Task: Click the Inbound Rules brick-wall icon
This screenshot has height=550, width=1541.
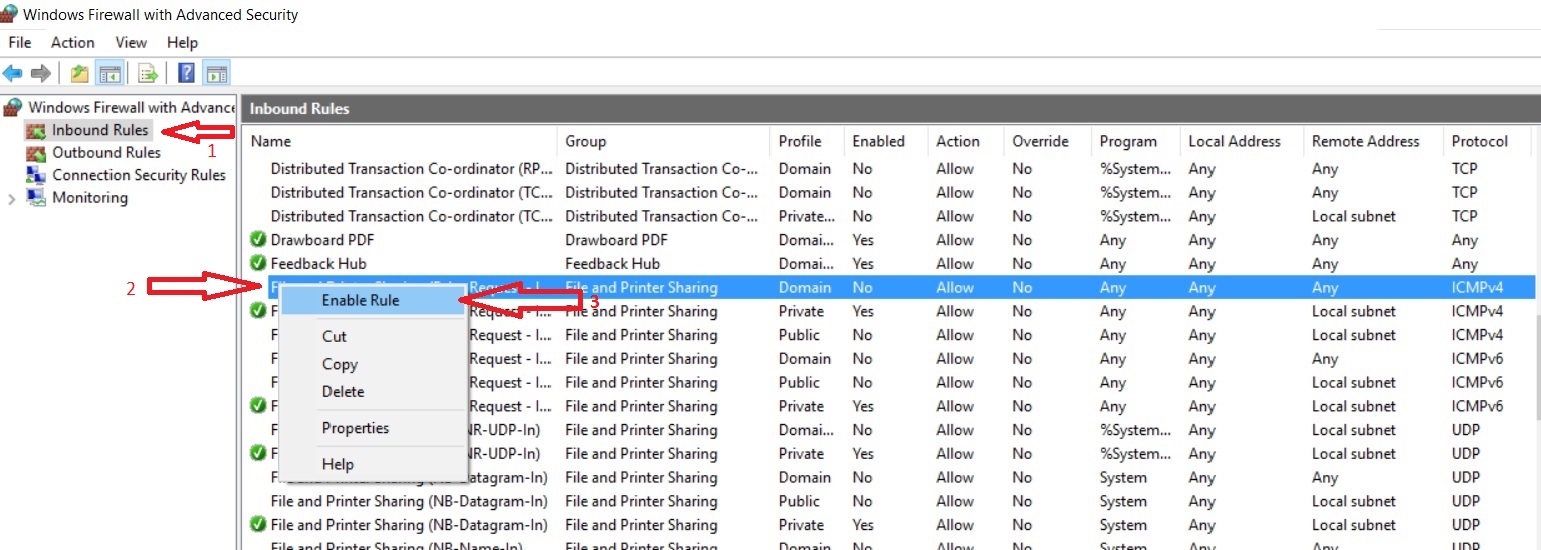Action: point(37,130)
